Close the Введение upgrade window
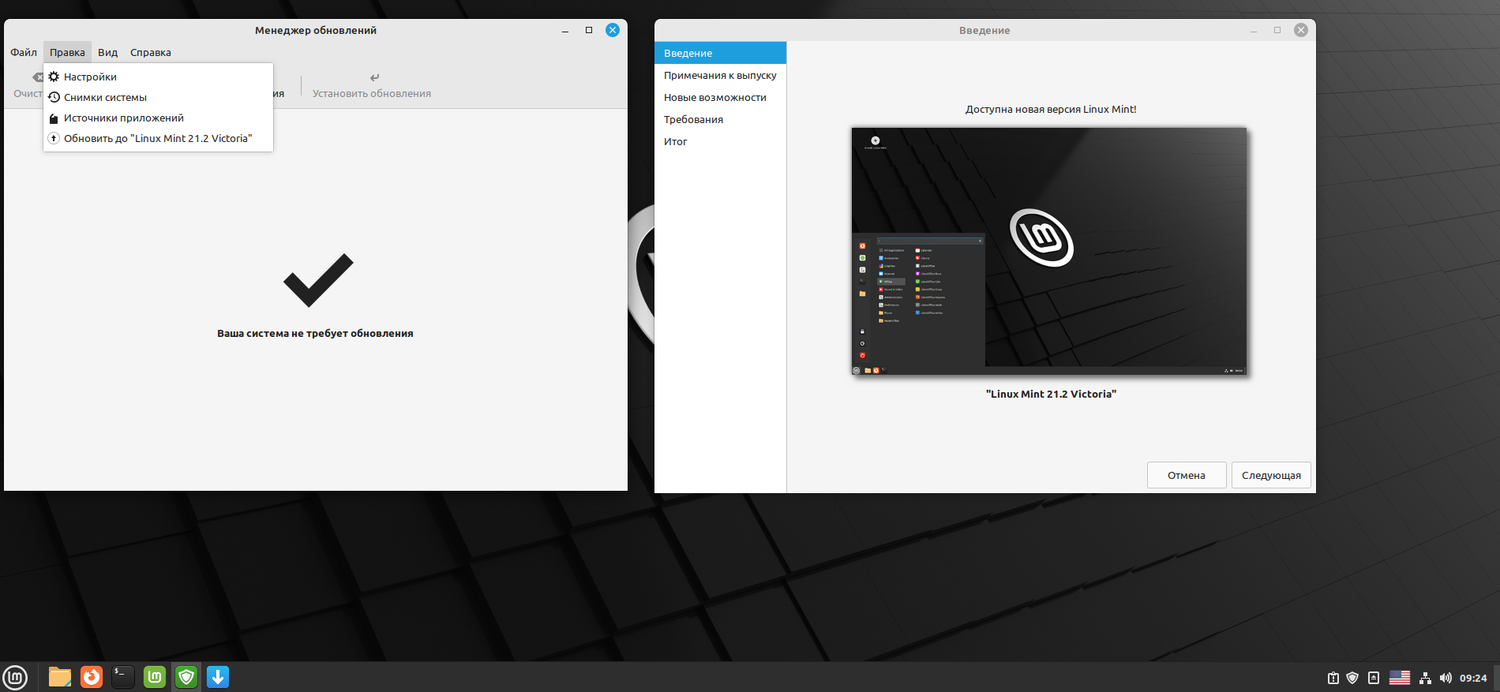Image resolution: width=1500 pixels, height=692 pixels. tap(1301, 30)
